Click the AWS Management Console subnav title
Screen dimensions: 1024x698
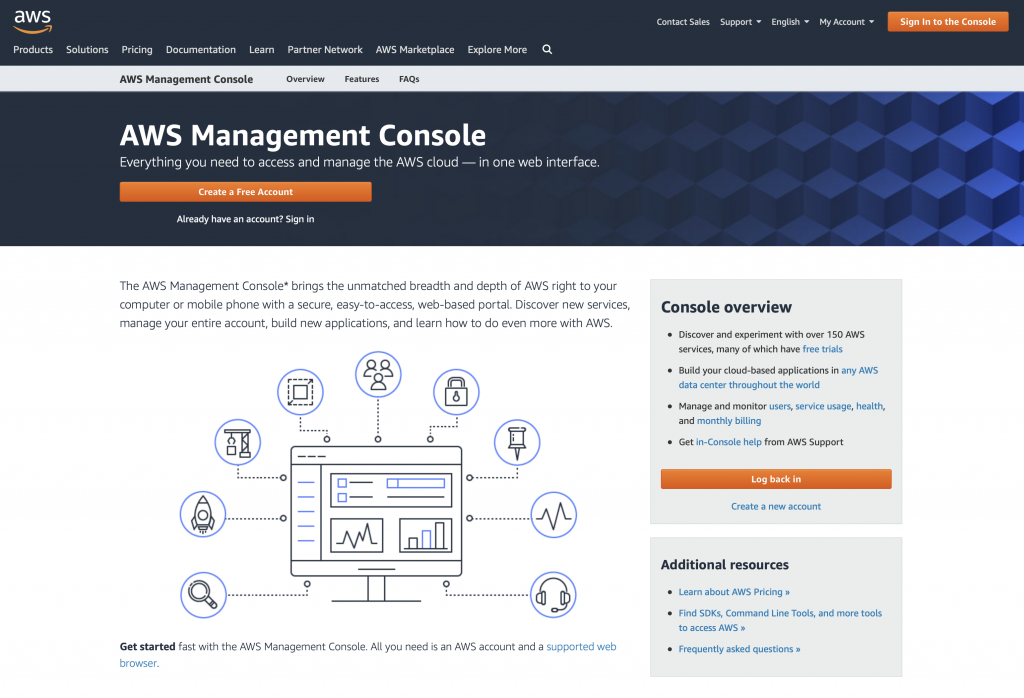click(186, 79)
